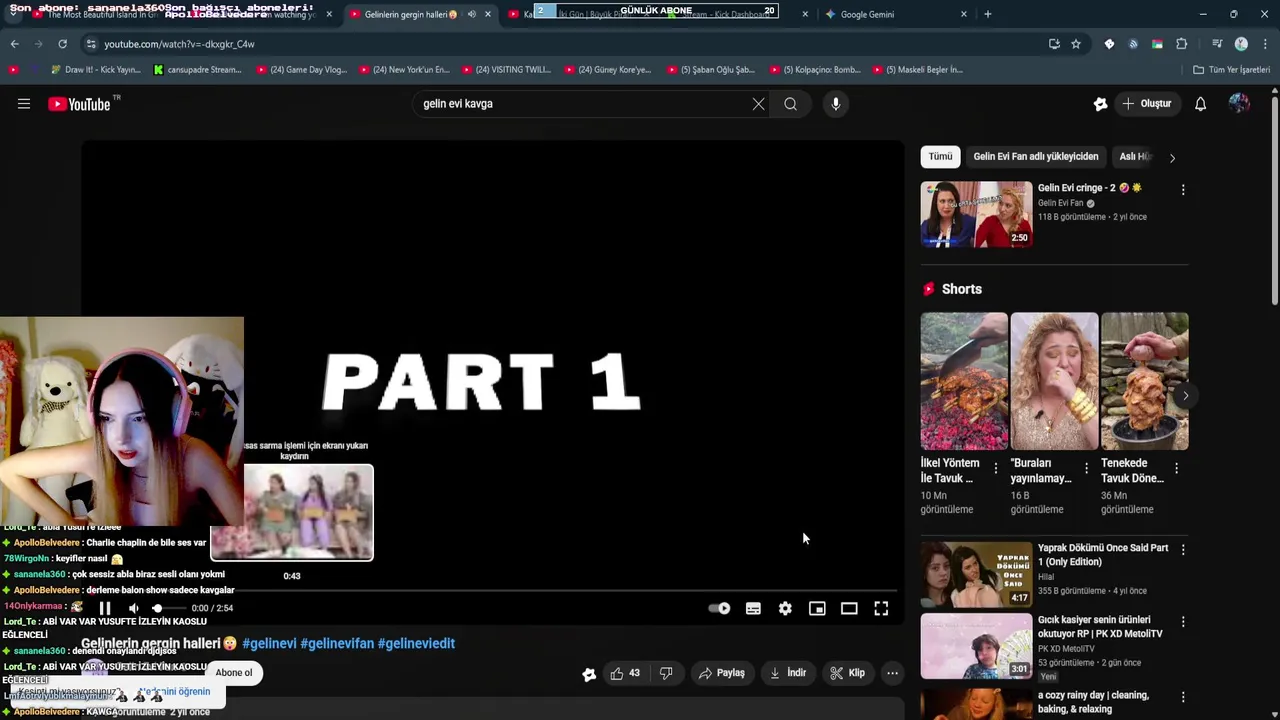Image resolution: width=1280 pixels, height=720 pixels.
Task: Open a cozy rainy day video title
Action: click(1093, 702)
